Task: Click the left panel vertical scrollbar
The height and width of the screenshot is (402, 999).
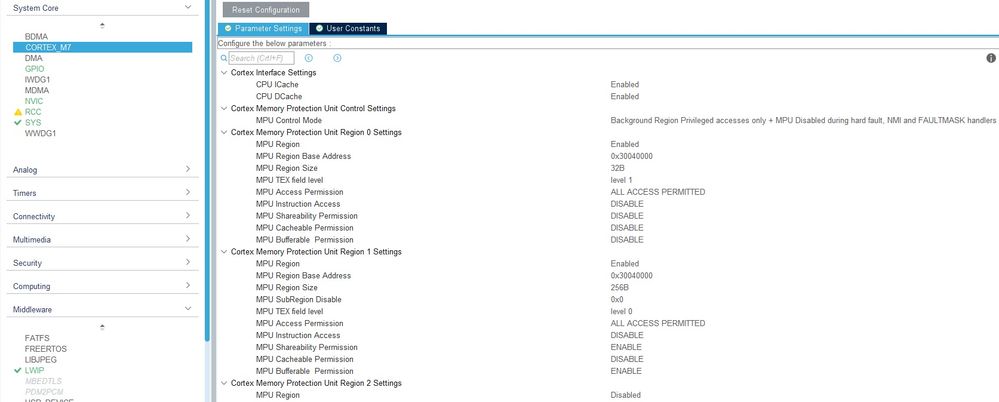Action: point(207,169)
